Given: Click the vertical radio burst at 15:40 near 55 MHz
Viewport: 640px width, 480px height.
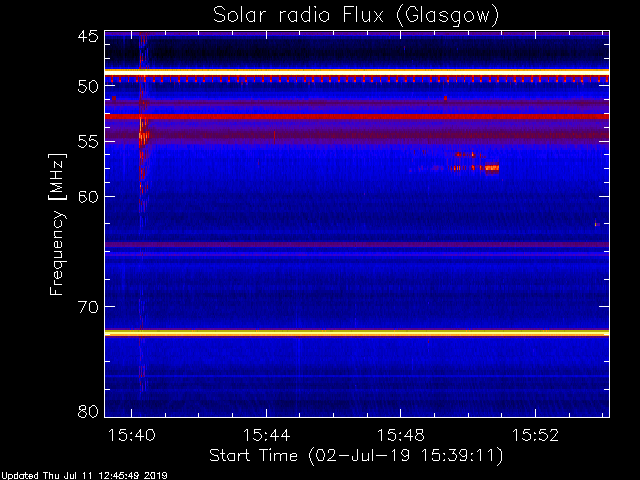Looking at the screenshot, I should click(x=143, y=137).
